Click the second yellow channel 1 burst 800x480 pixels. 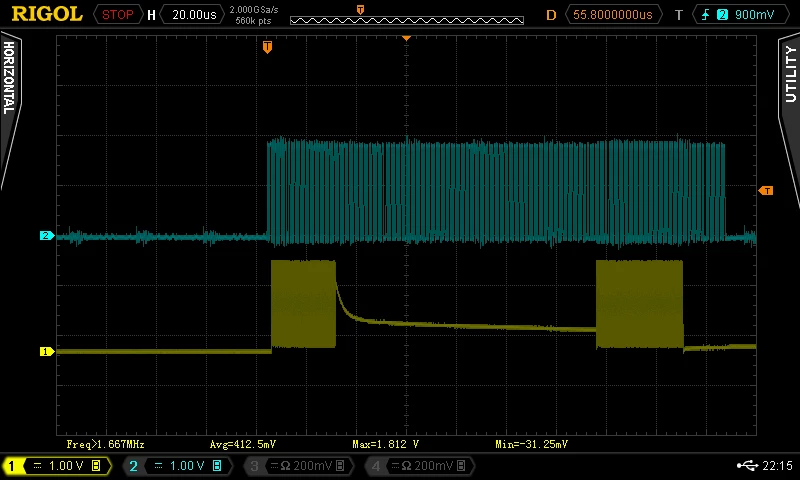pos(639,304)
